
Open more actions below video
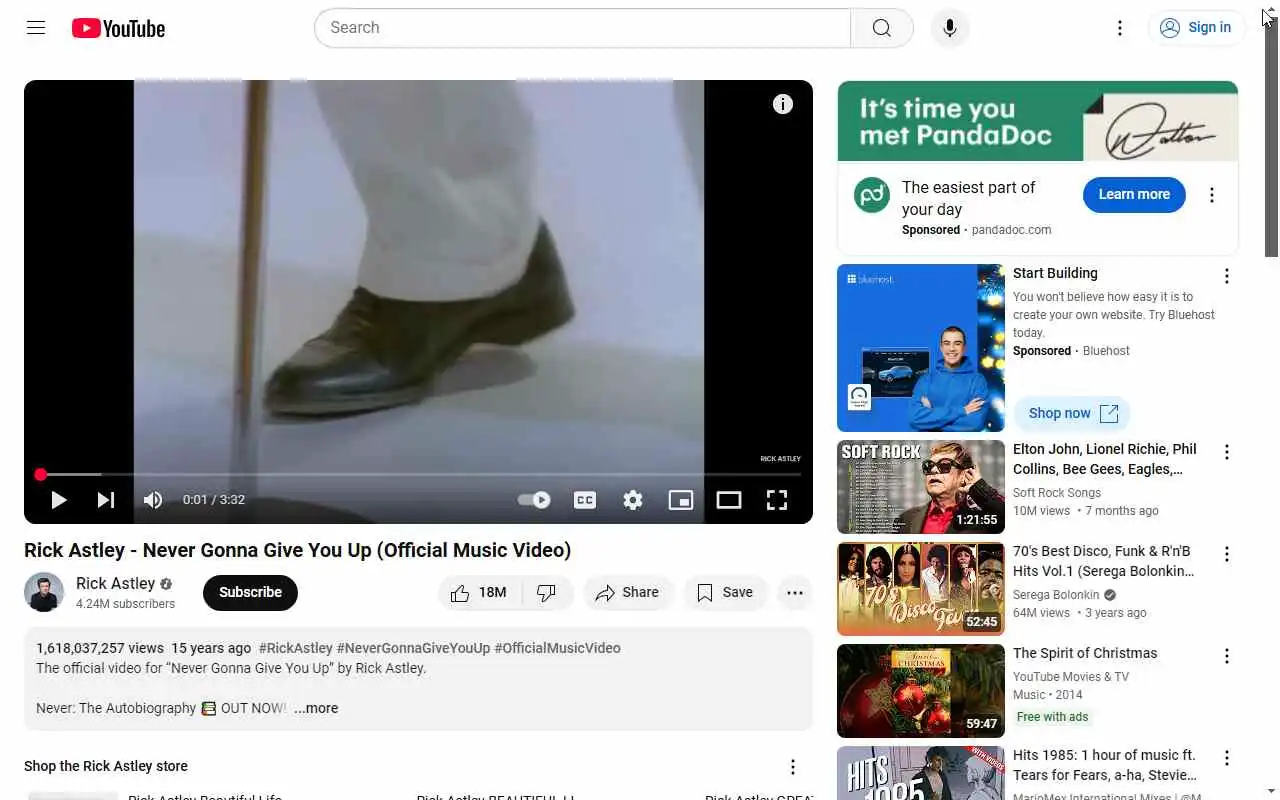(x=795, y=593)
